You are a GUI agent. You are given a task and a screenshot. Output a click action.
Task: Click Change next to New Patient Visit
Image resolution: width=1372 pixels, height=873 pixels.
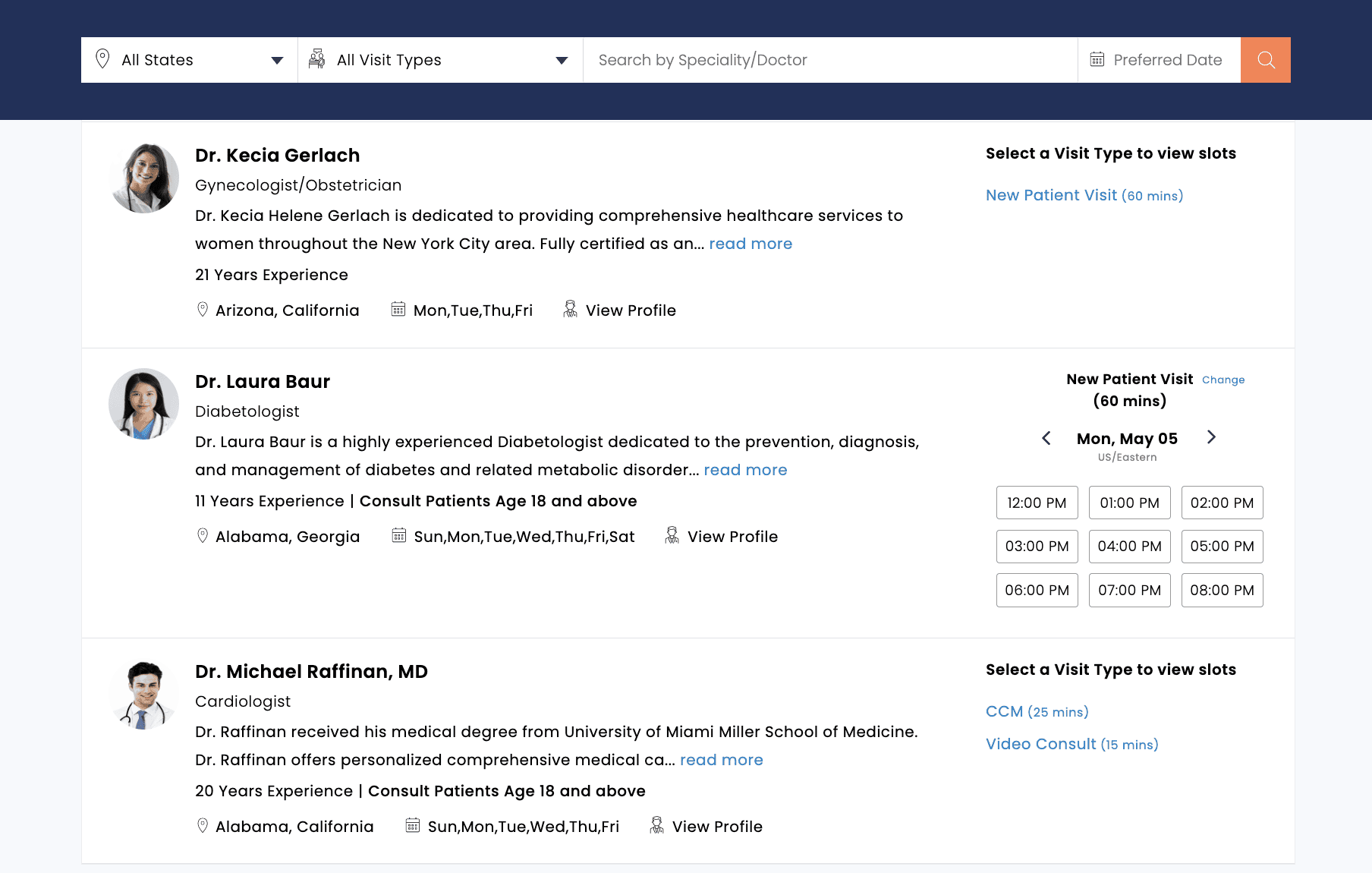(x=1223, y=380)
